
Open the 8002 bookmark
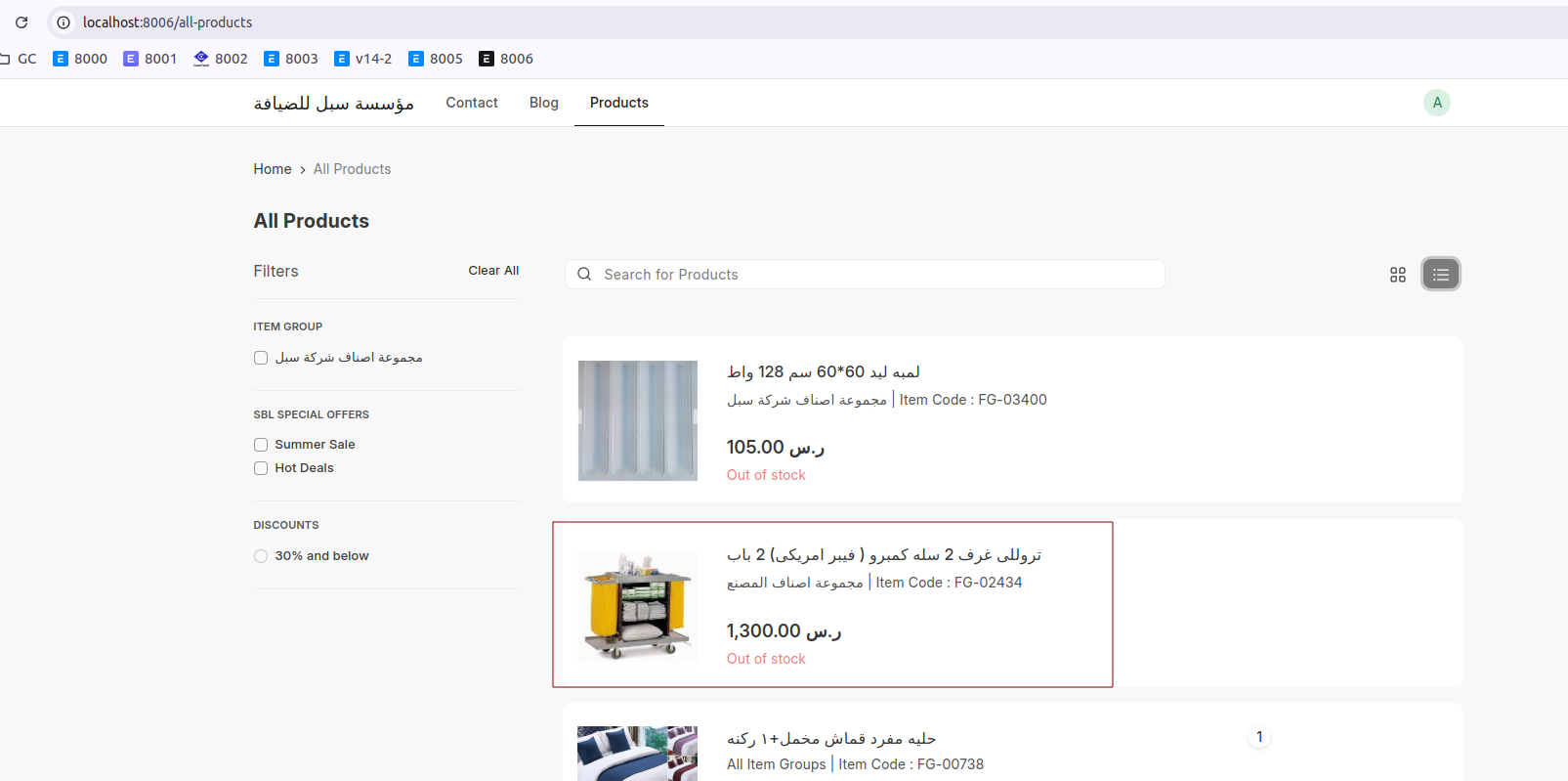220,59
